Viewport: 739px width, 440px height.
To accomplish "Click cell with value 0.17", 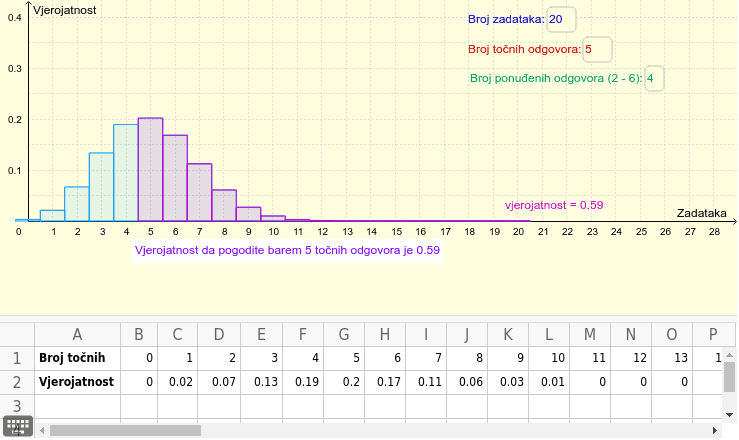I will pos(385,383).
